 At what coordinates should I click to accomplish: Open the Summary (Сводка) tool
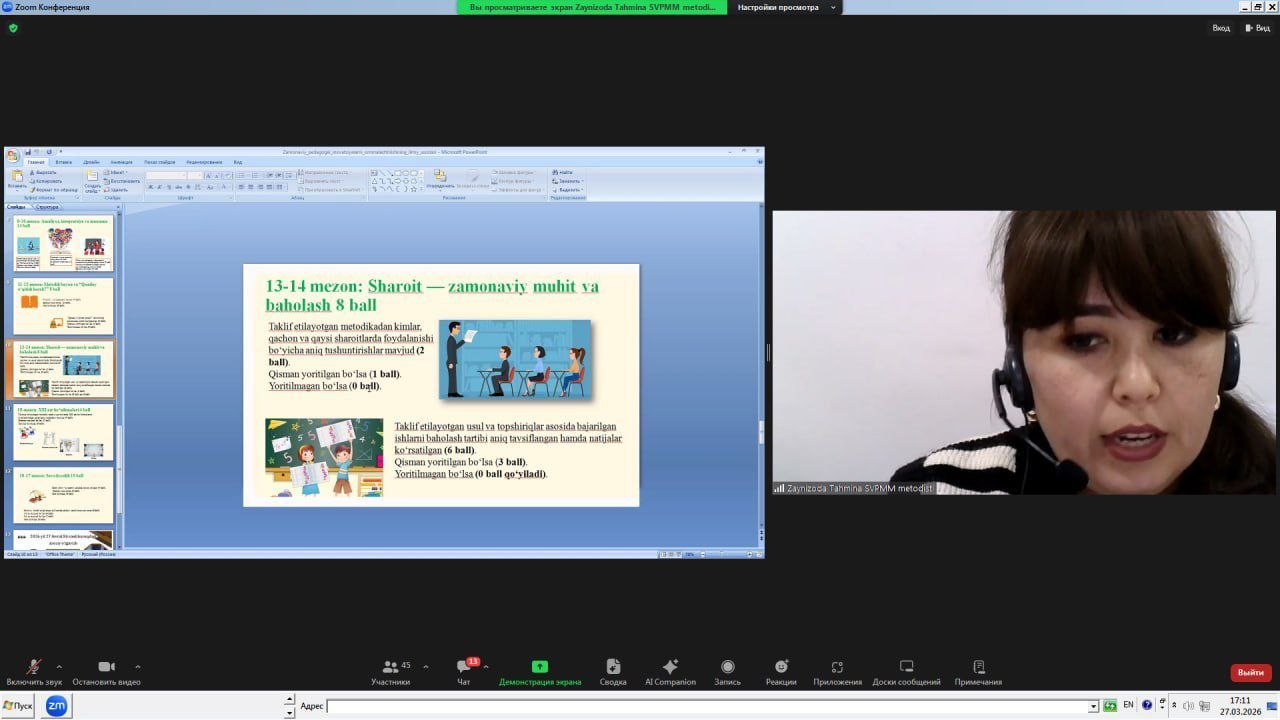[x=613, y=667]
